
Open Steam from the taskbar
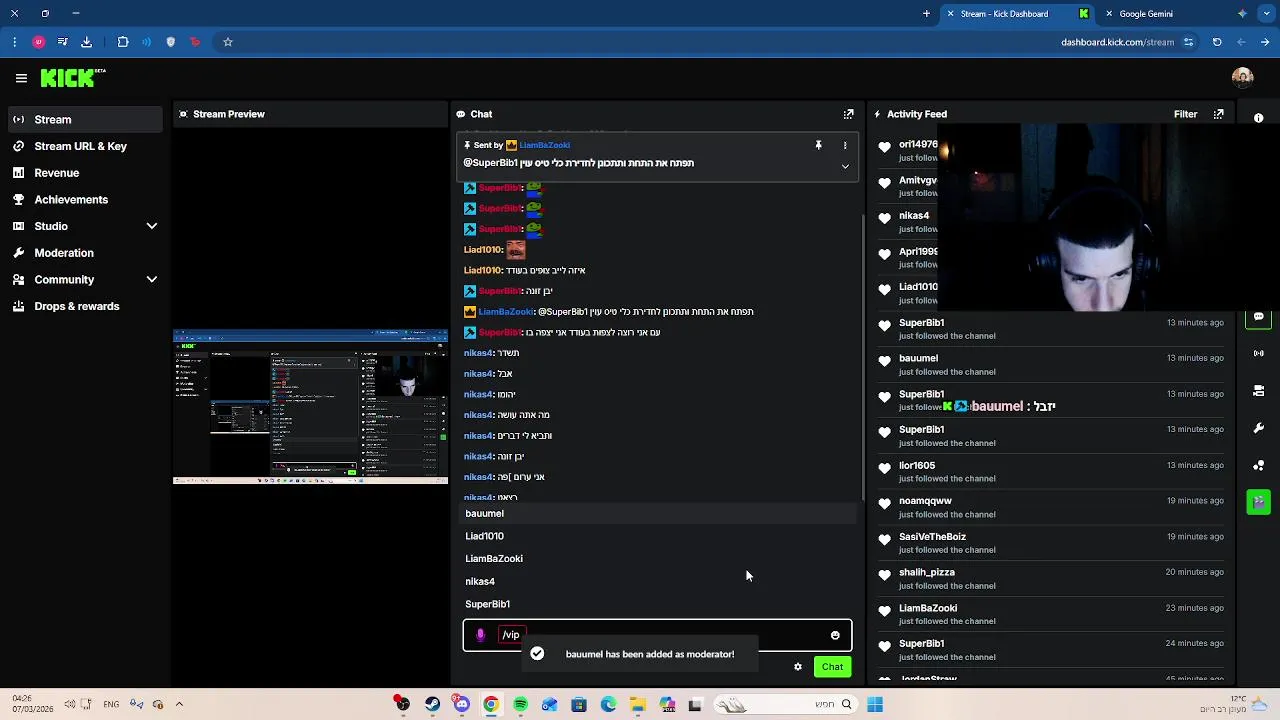432,705
